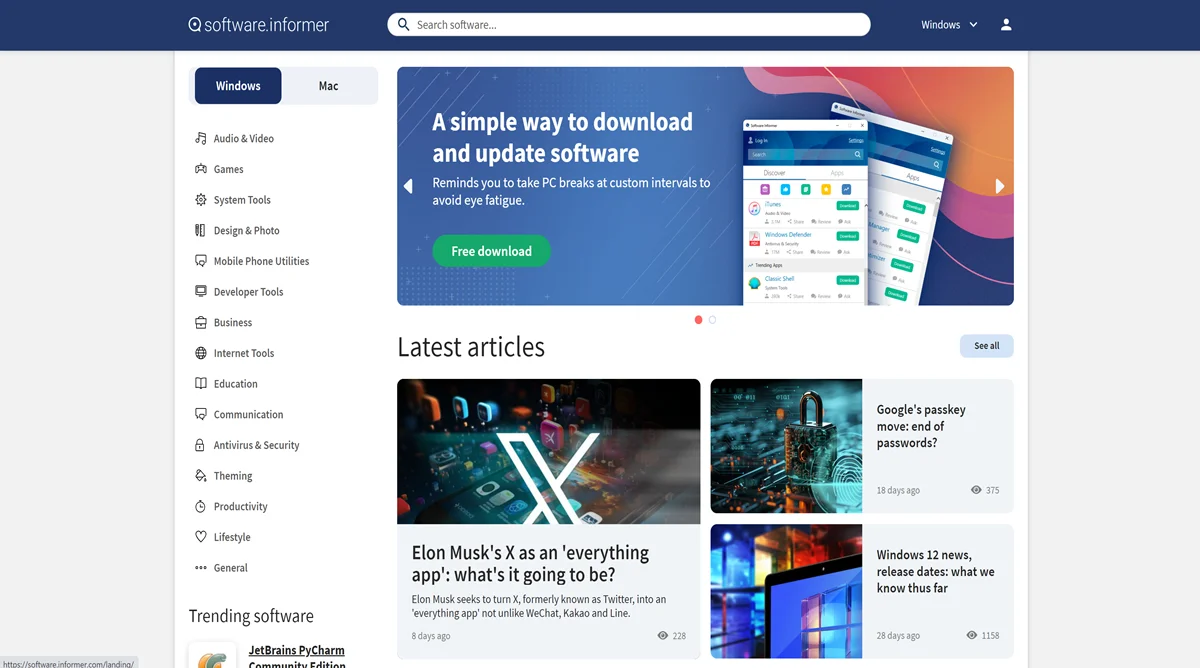Click the search magnifier icon
Viewport: 1200px width, 668px height.
pyautogui.click(x=403, y=25)
